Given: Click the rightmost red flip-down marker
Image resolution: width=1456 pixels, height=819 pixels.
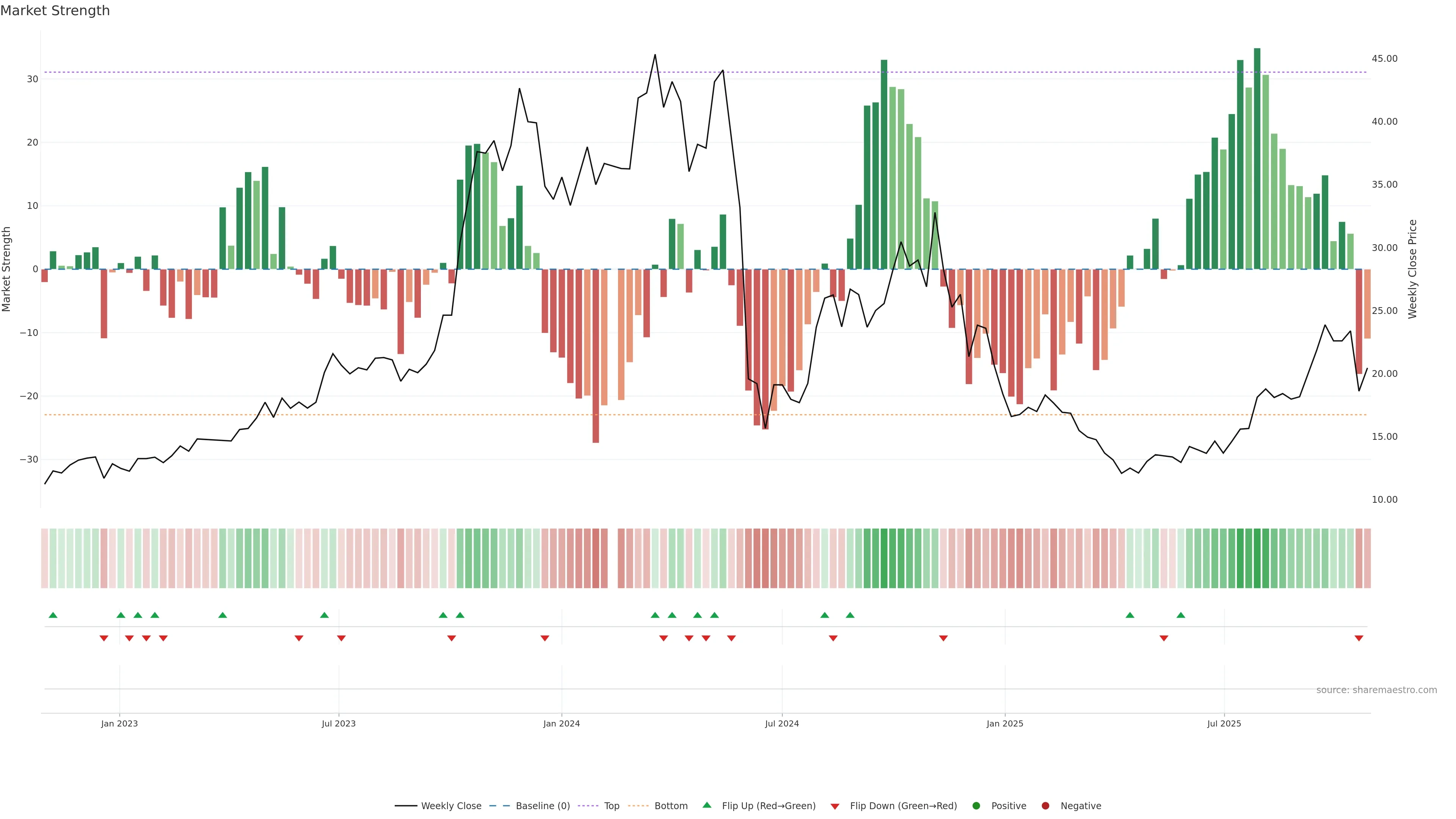Looking at the screenshot, I should [1359, 638].
